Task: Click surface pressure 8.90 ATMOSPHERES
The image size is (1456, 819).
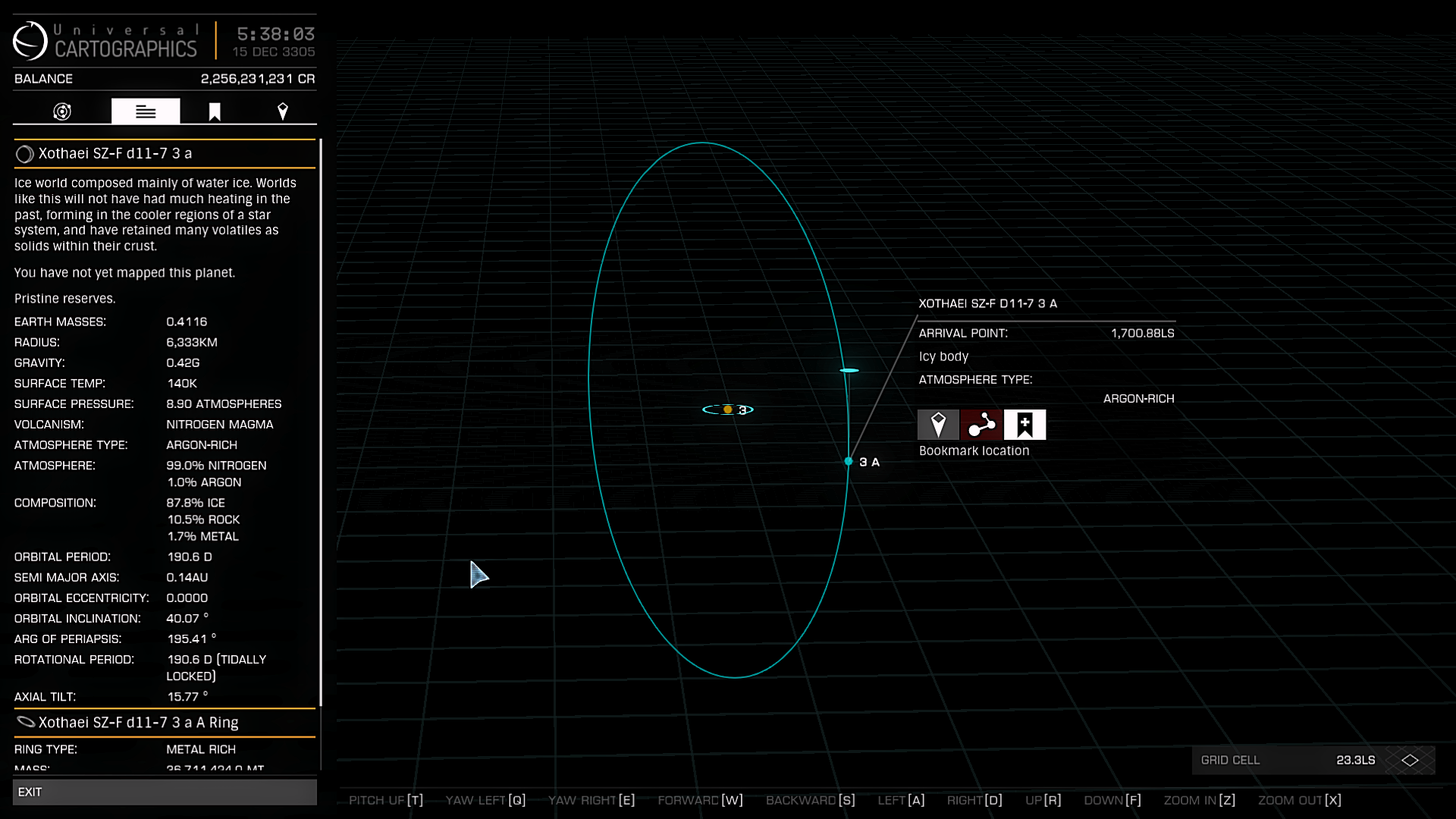Action: pos(224,404)
